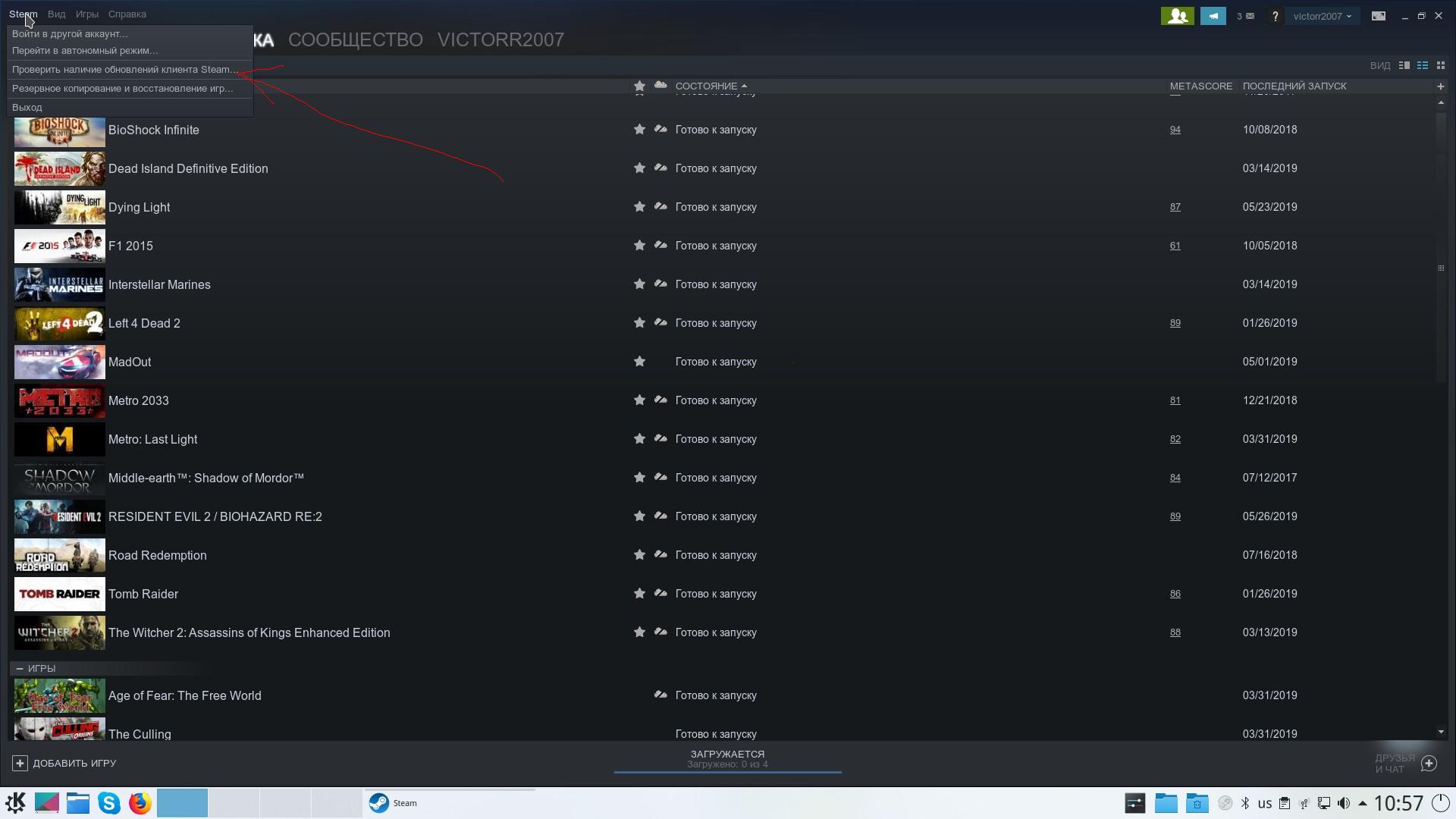Click ДОБАВИТЬ ИГРУ button
The width and height of the screenshot is (1456, 819).
click(x=64, y=763)
